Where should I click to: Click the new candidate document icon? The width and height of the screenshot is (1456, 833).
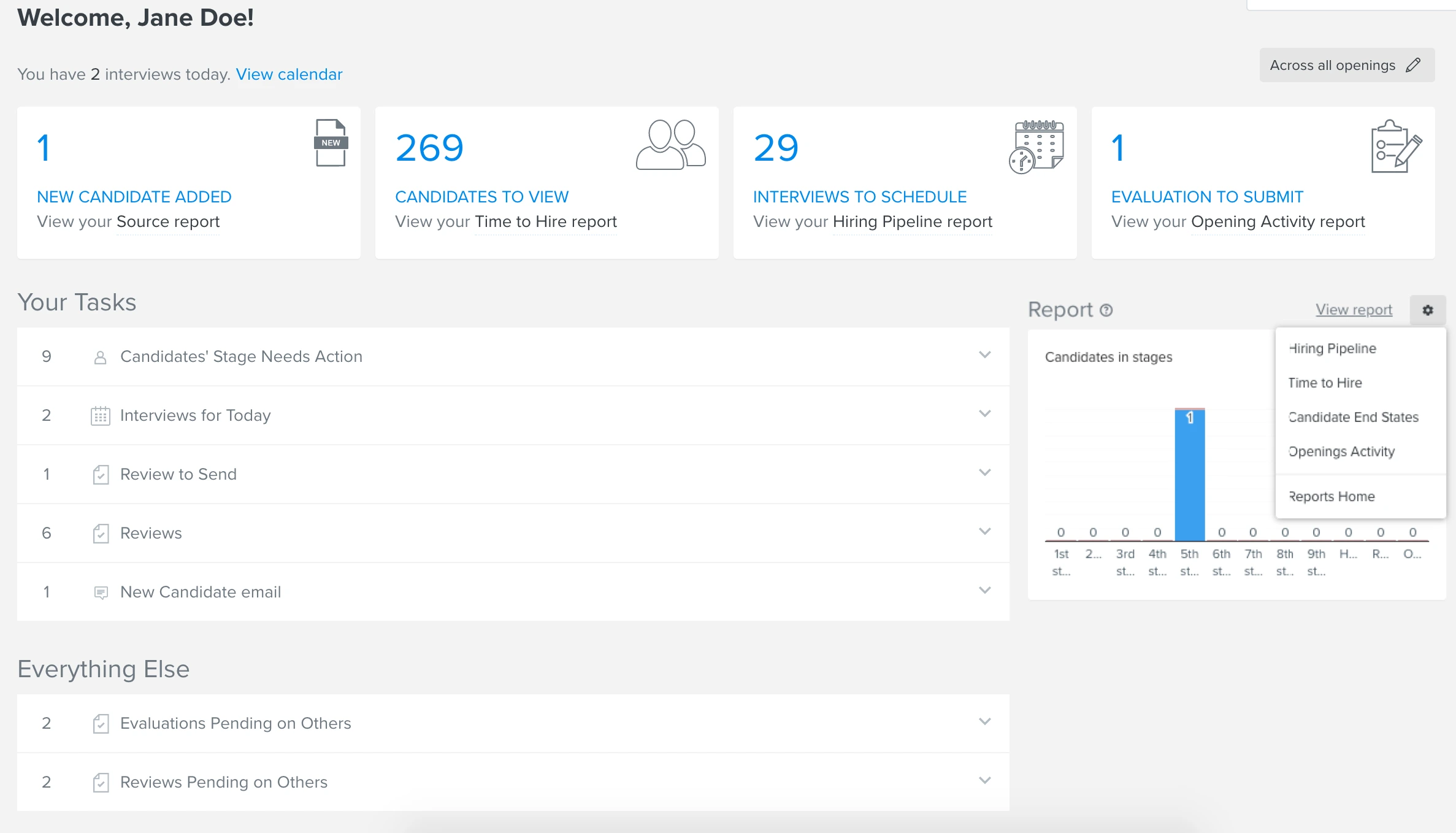[x=331, y=145]
